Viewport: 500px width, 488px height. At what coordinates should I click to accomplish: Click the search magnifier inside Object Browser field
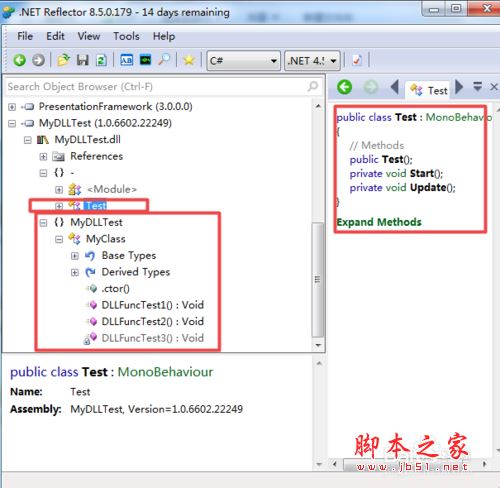(x=313, y=86)
